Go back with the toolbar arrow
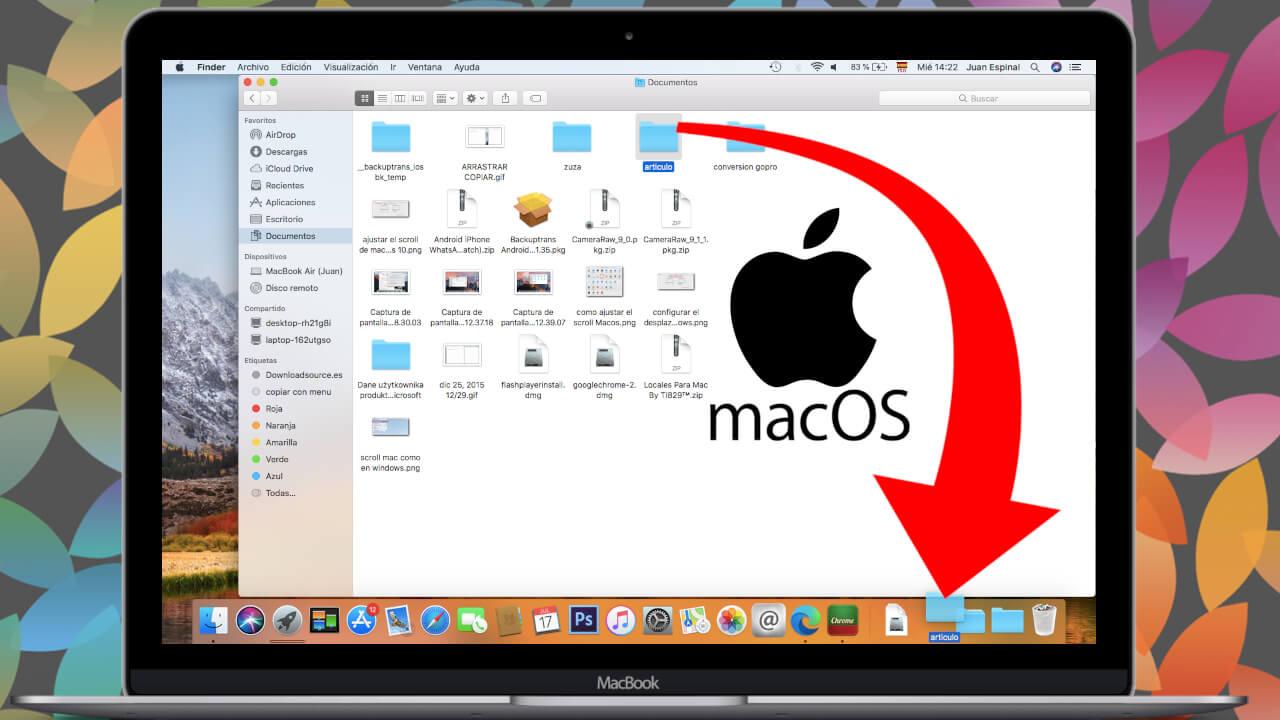Image resolution: width=1280 pixels, height=720 pixels. coord(252,98)
